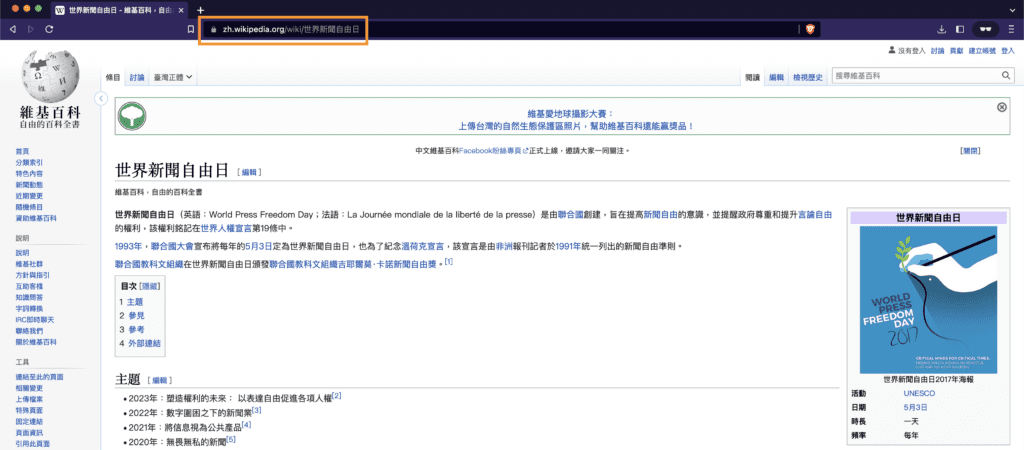1024x450 pixels.
Task: Open the Facebook粉絲專頁 link
Action: point(494,151)
